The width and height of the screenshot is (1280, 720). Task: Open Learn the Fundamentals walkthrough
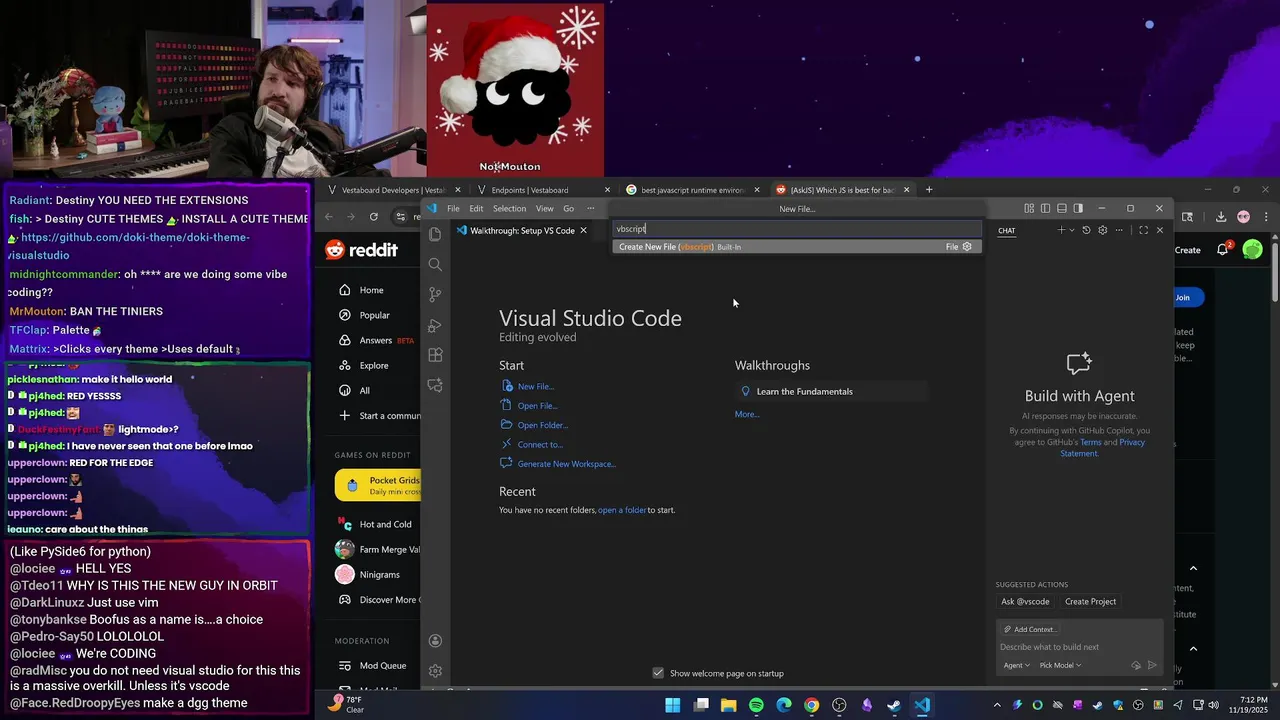click(831, 391)
